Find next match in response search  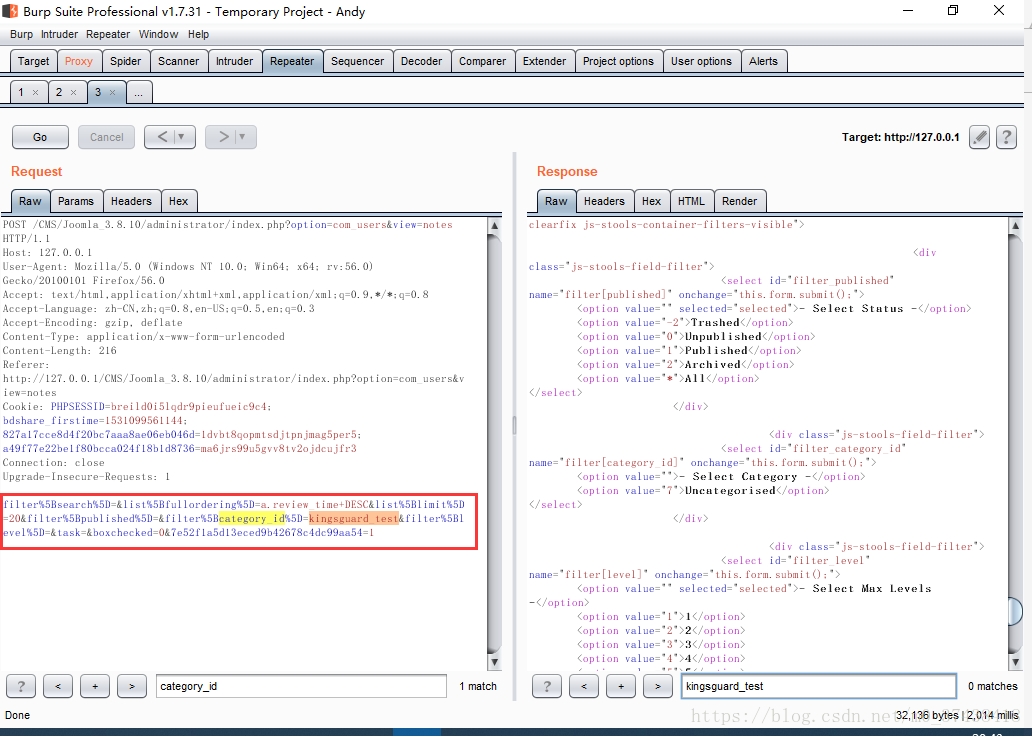[658, 686]
